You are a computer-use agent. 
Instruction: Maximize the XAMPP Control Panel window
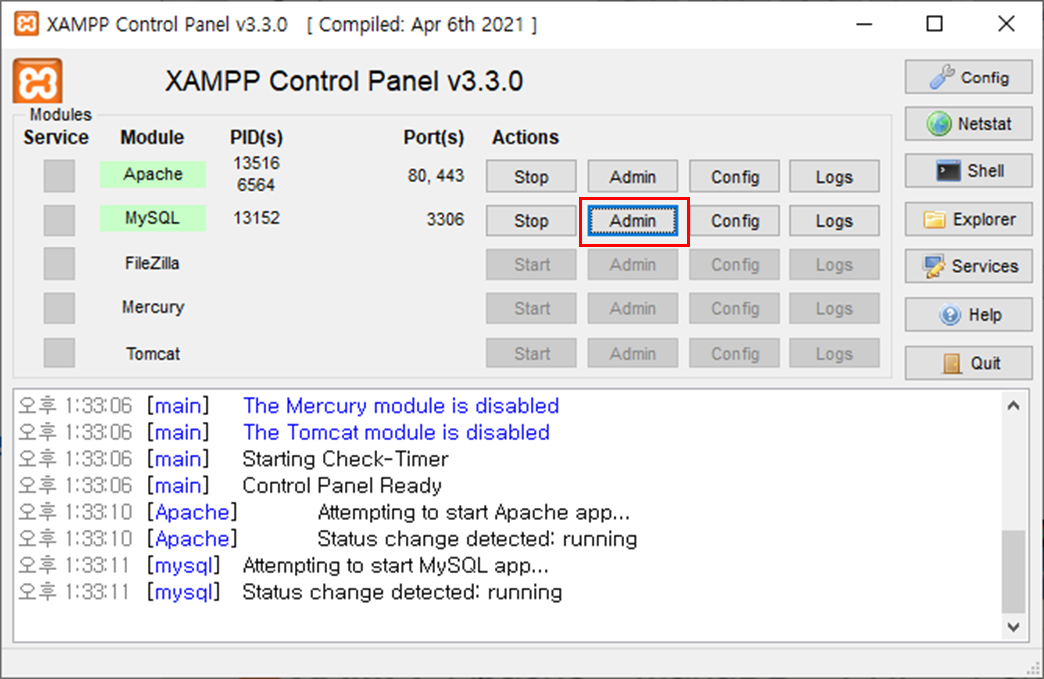(x=935, y=24)
